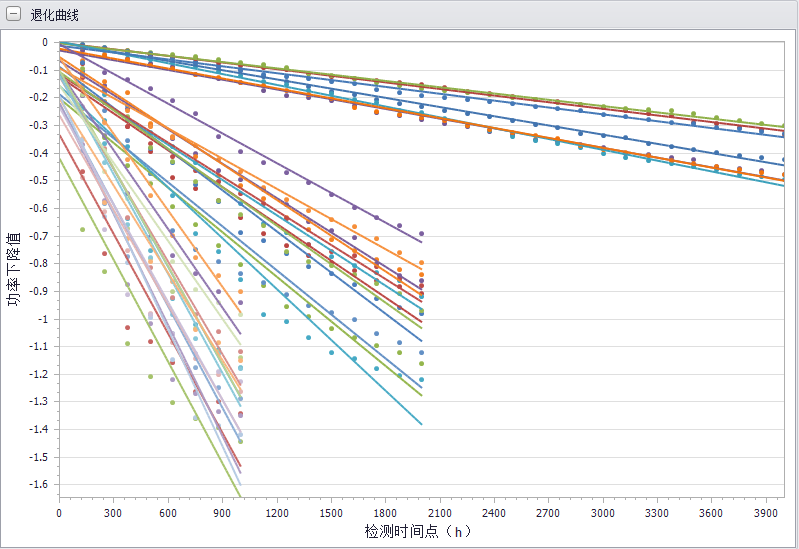Select the -0.5 label on the Y-axis
799x549 pixels.
click(x=39, y=181)
